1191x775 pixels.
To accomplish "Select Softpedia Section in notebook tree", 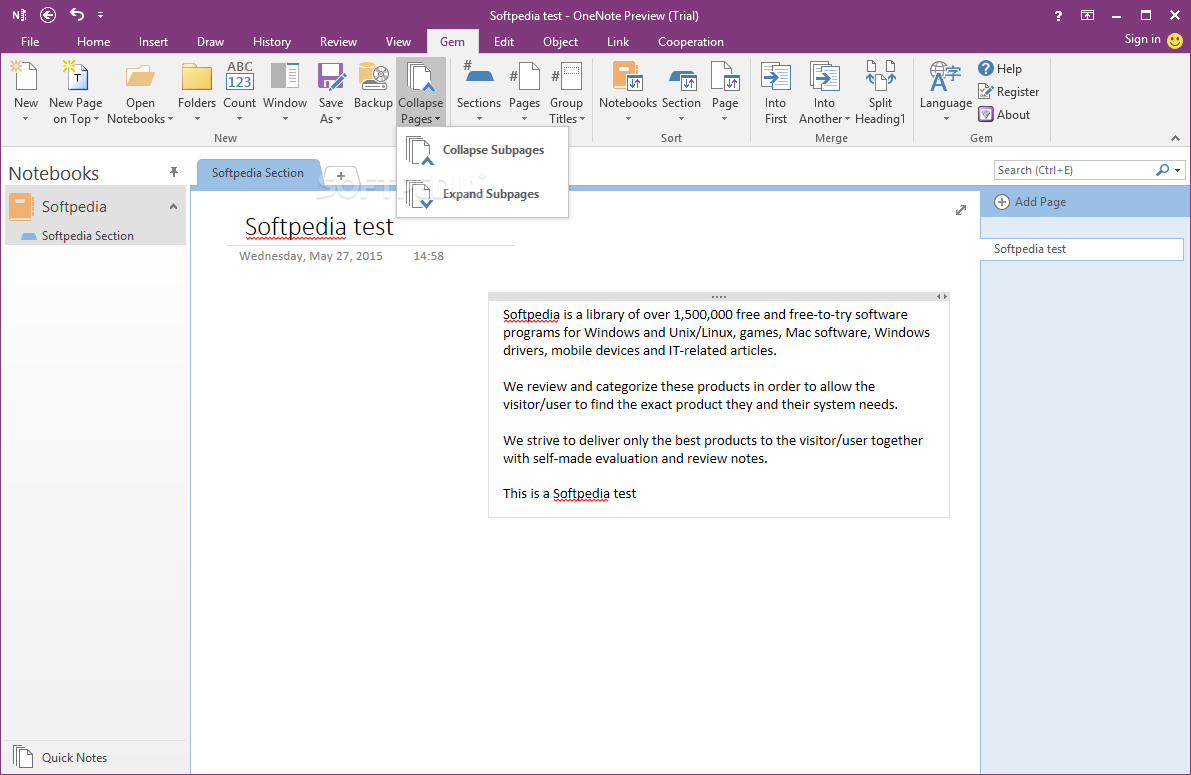I will (87, 236).
